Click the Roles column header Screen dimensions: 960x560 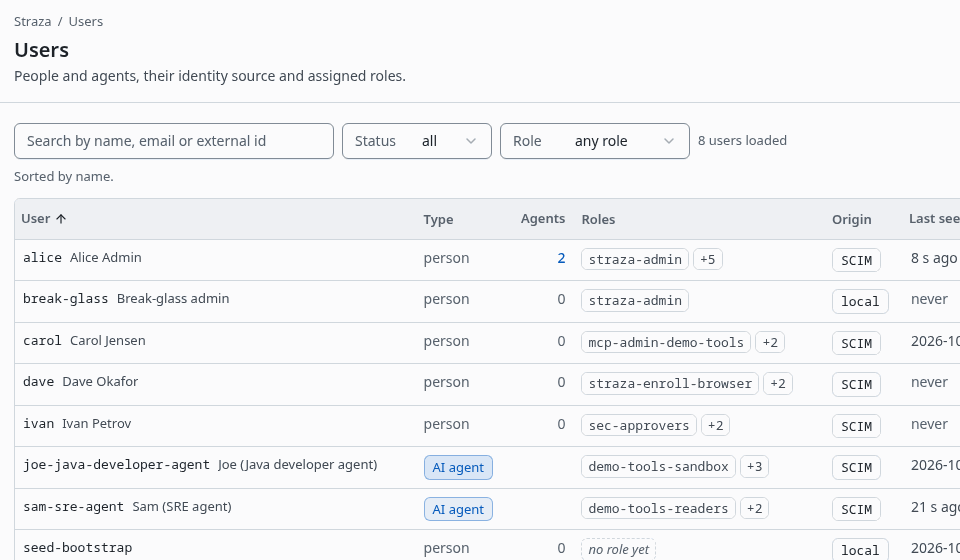coord(598,220)
